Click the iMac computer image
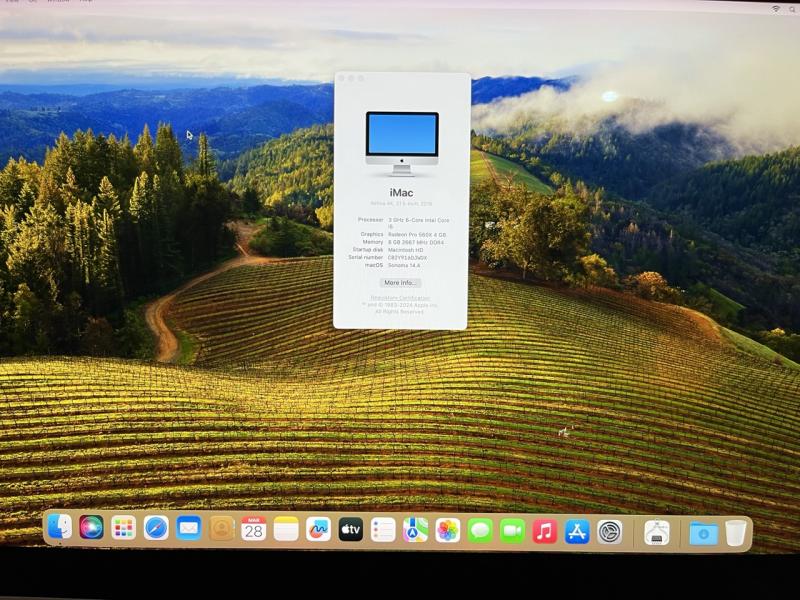This screenshot has width=800, height=600. coord(402,144)
